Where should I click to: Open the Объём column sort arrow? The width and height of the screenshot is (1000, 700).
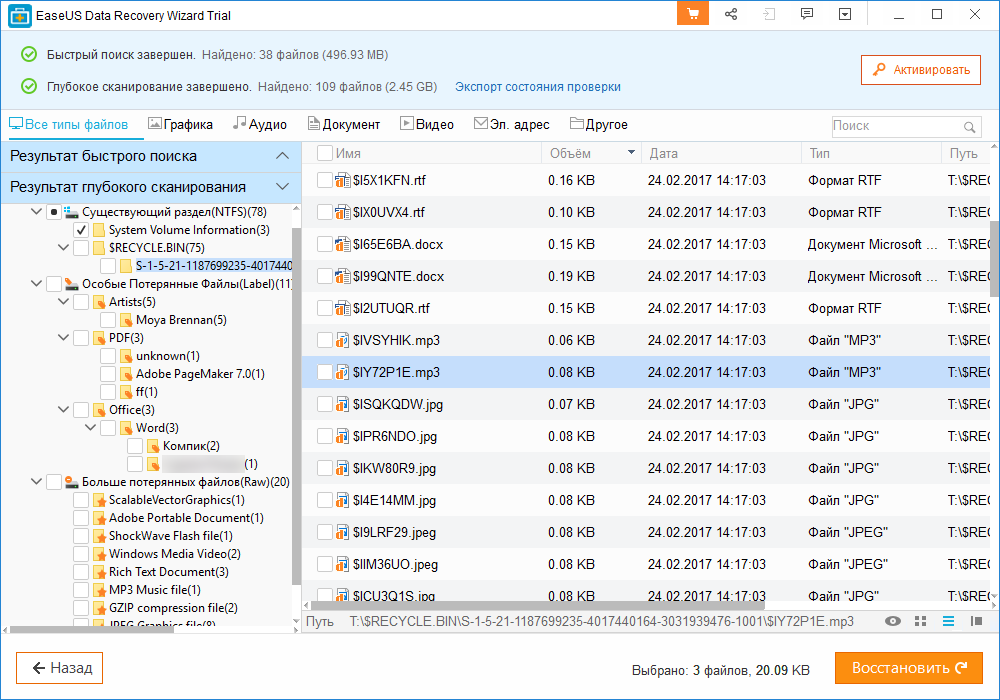[631, 153]
